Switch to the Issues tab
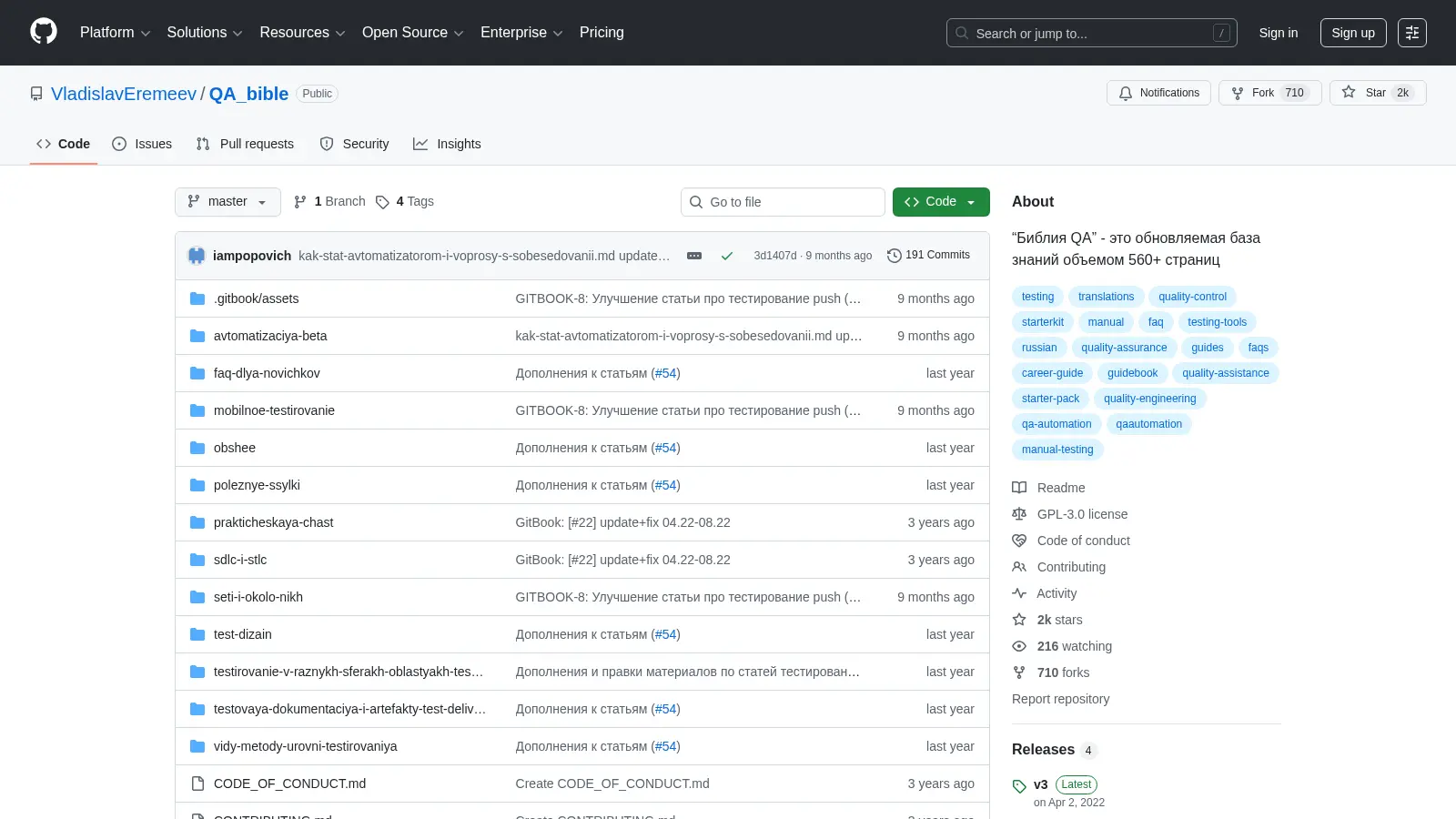 (x=142, y=144)
